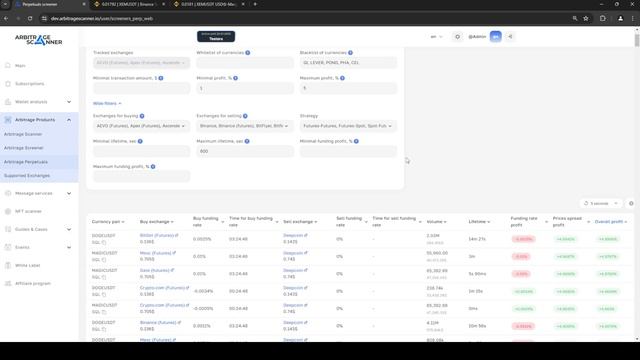
Task: Expand the Events sidebar section
Action: coord(69,247)
